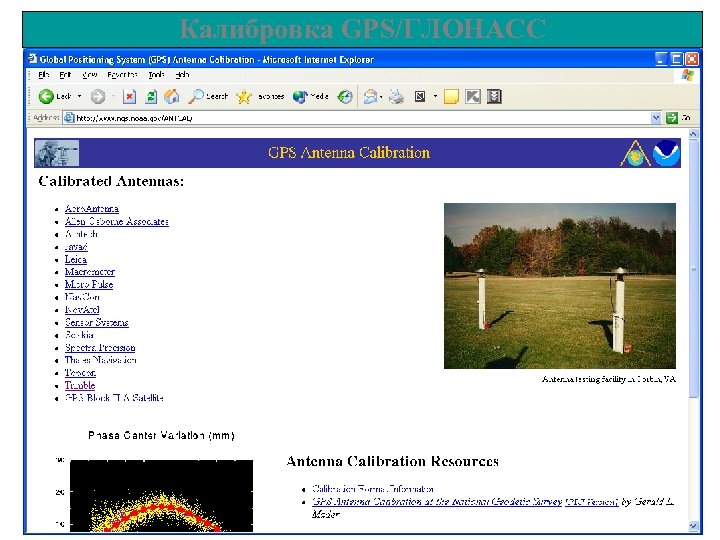Click the NovAtel link

click(x=82, y=310)
